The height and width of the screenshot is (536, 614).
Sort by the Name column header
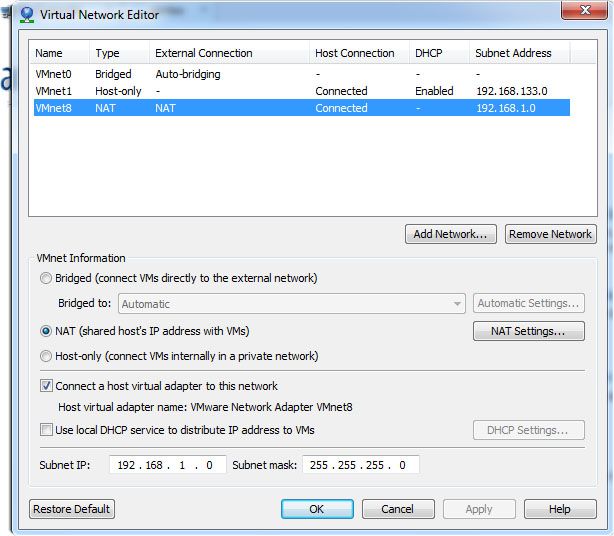coord(60,53)
